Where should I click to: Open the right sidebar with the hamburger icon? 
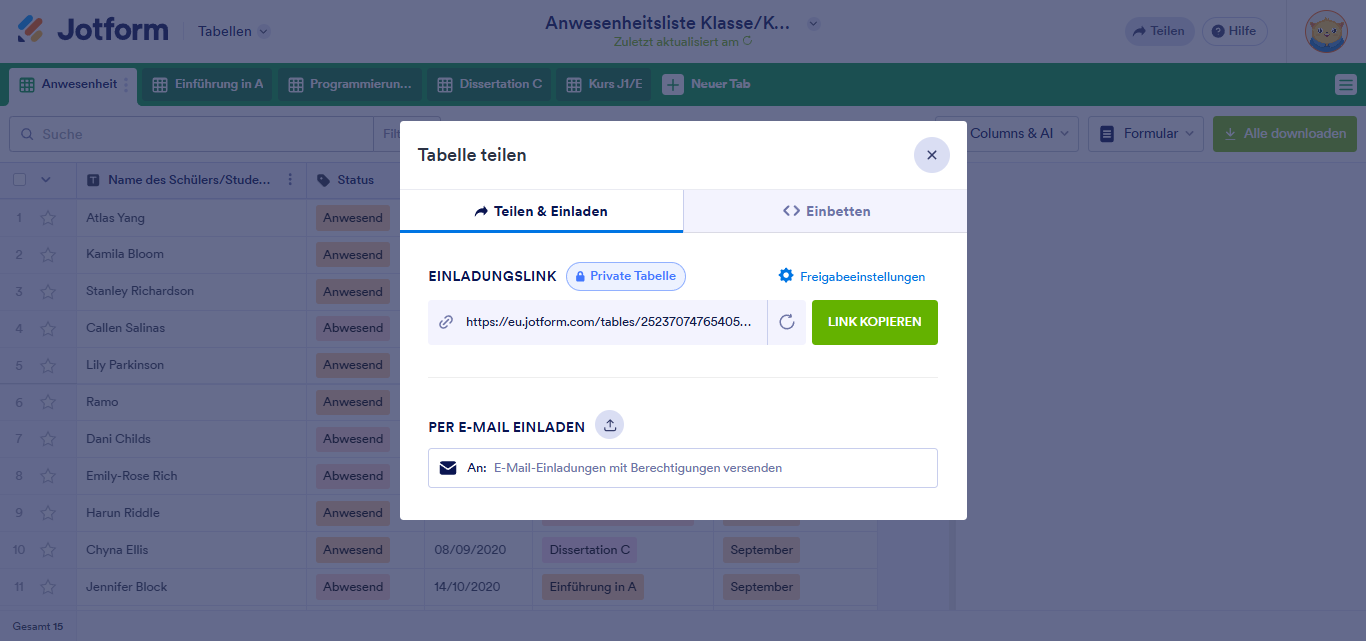point(1345,85)
